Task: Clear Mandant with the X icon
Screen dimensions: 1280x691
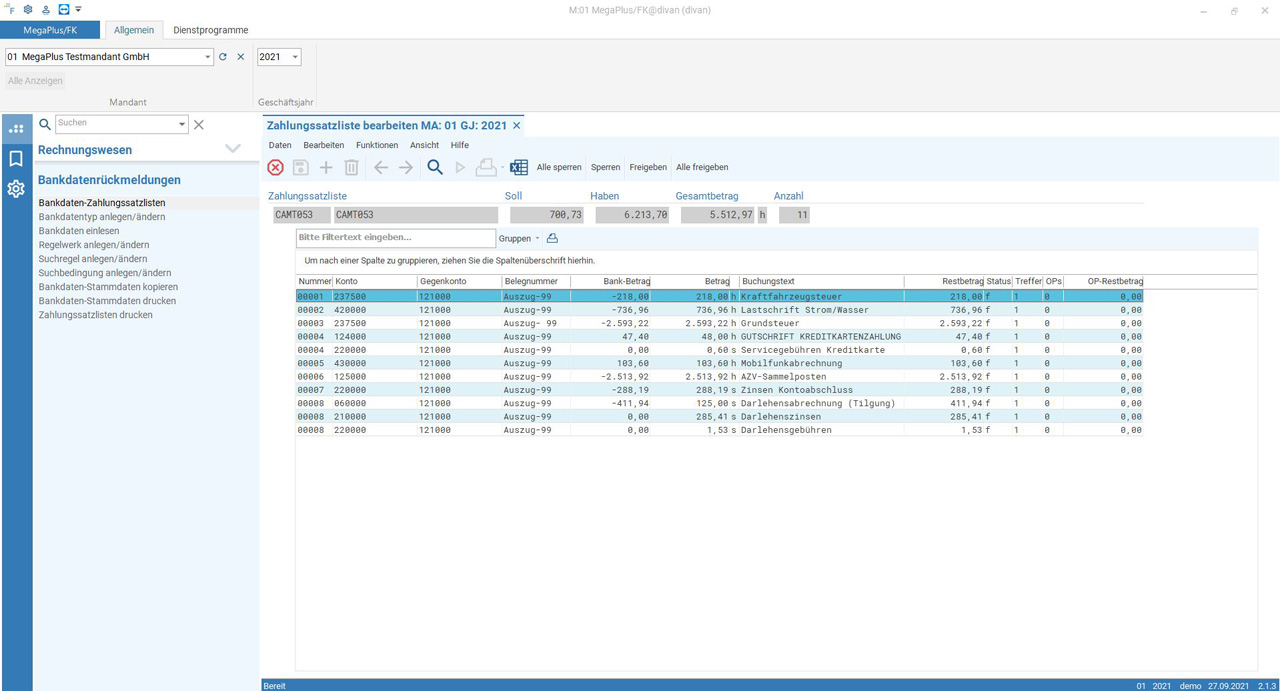Action: click(x=240, y=57)
